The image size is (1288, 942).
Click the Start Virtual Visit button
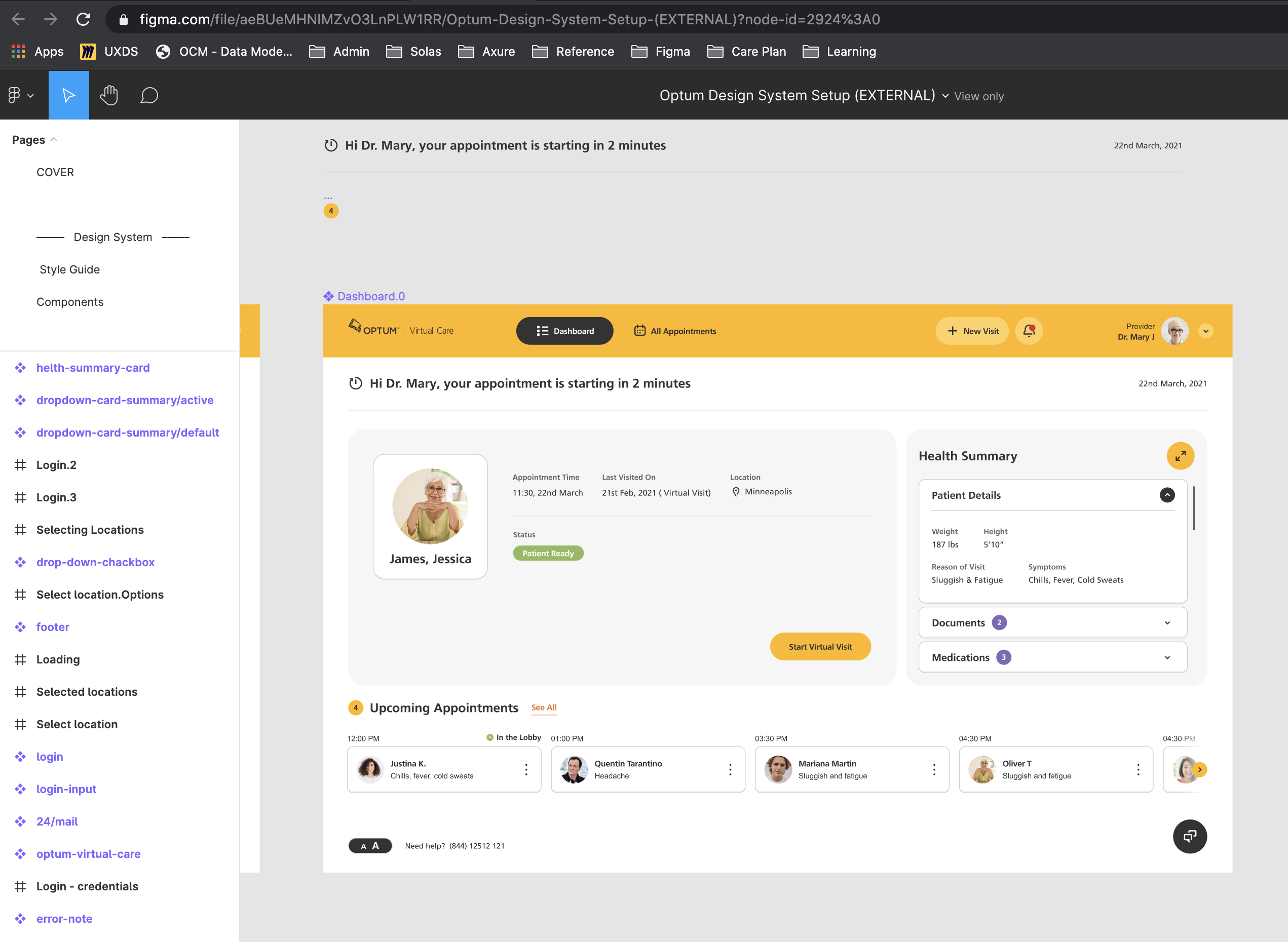coord(820,647)
